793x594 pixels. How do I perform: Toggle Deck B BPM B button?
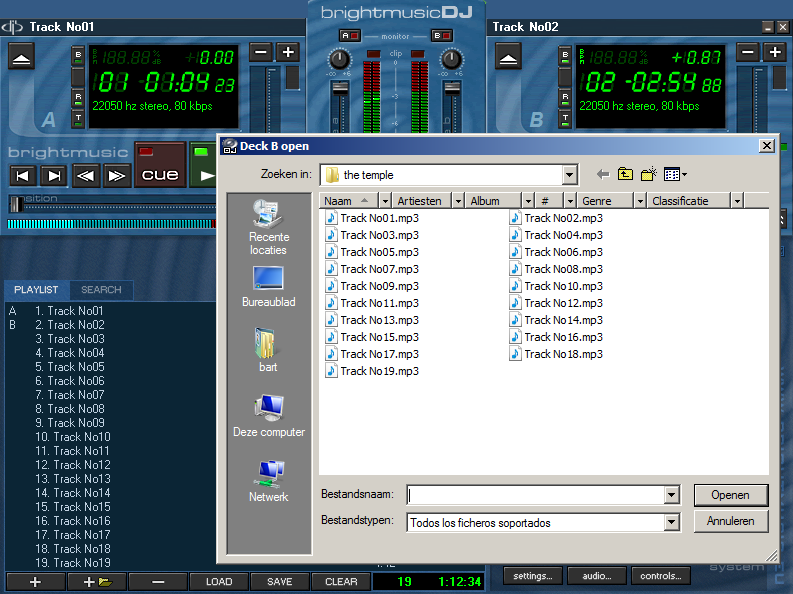pos(565,56)
